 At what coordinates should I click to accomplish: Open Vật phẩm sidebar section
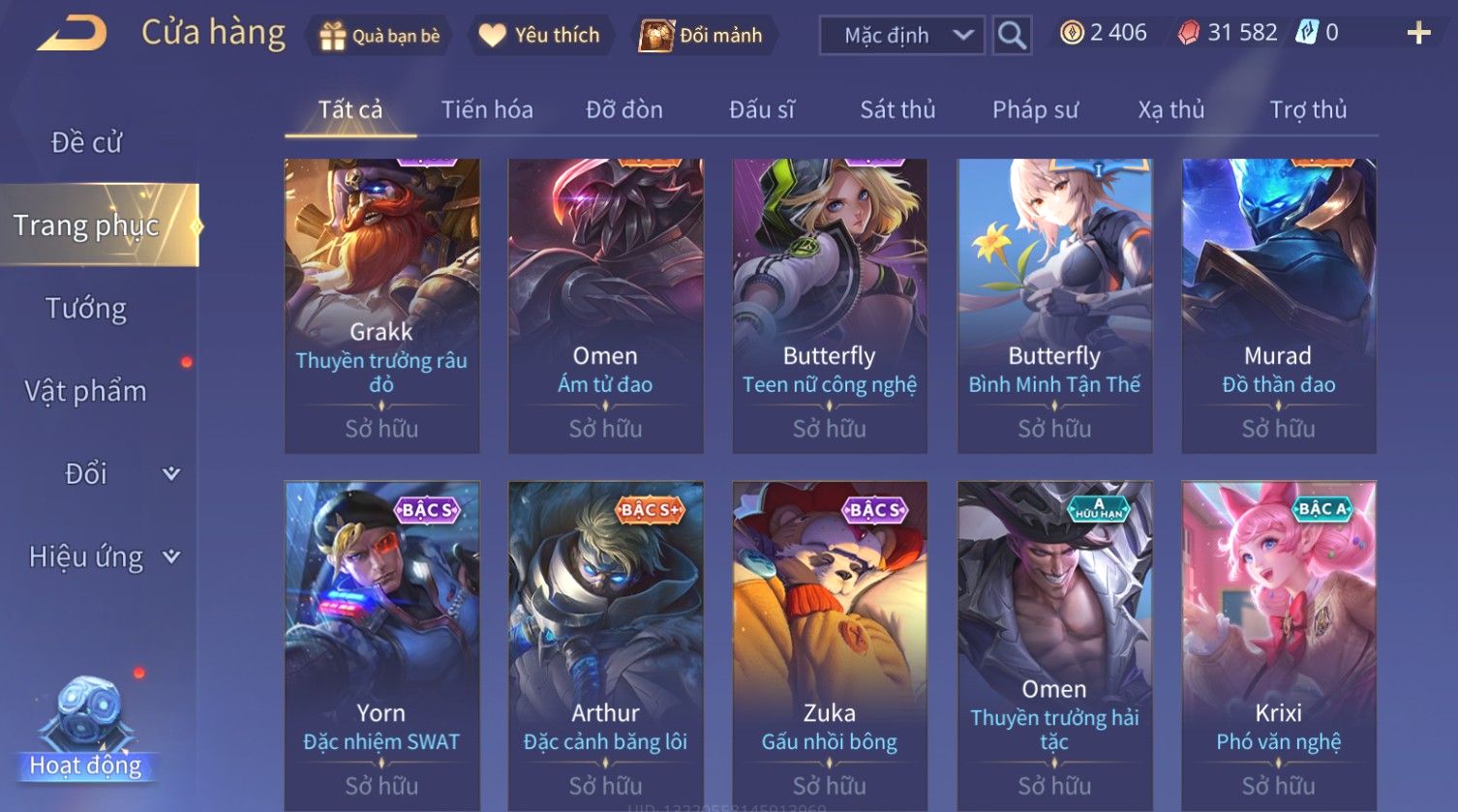click(86, 391)
